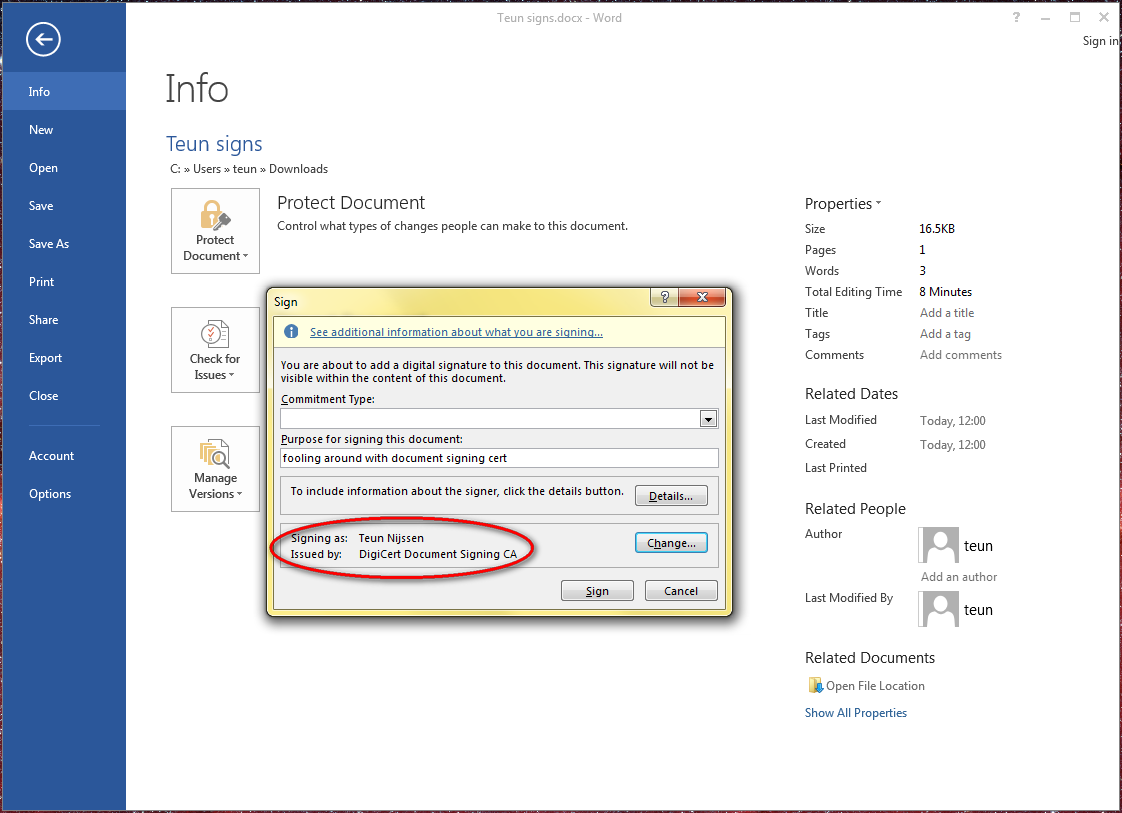This screenshot has width=1122, height=813.
Task: Click Show All Properties link
Action: (856, 713)
